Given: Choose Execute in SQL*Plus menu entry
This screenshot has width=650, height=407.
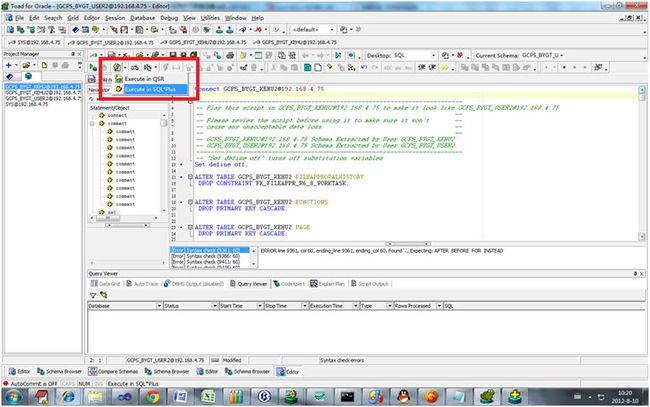Looking at the screenshot, I should point(150,89).
